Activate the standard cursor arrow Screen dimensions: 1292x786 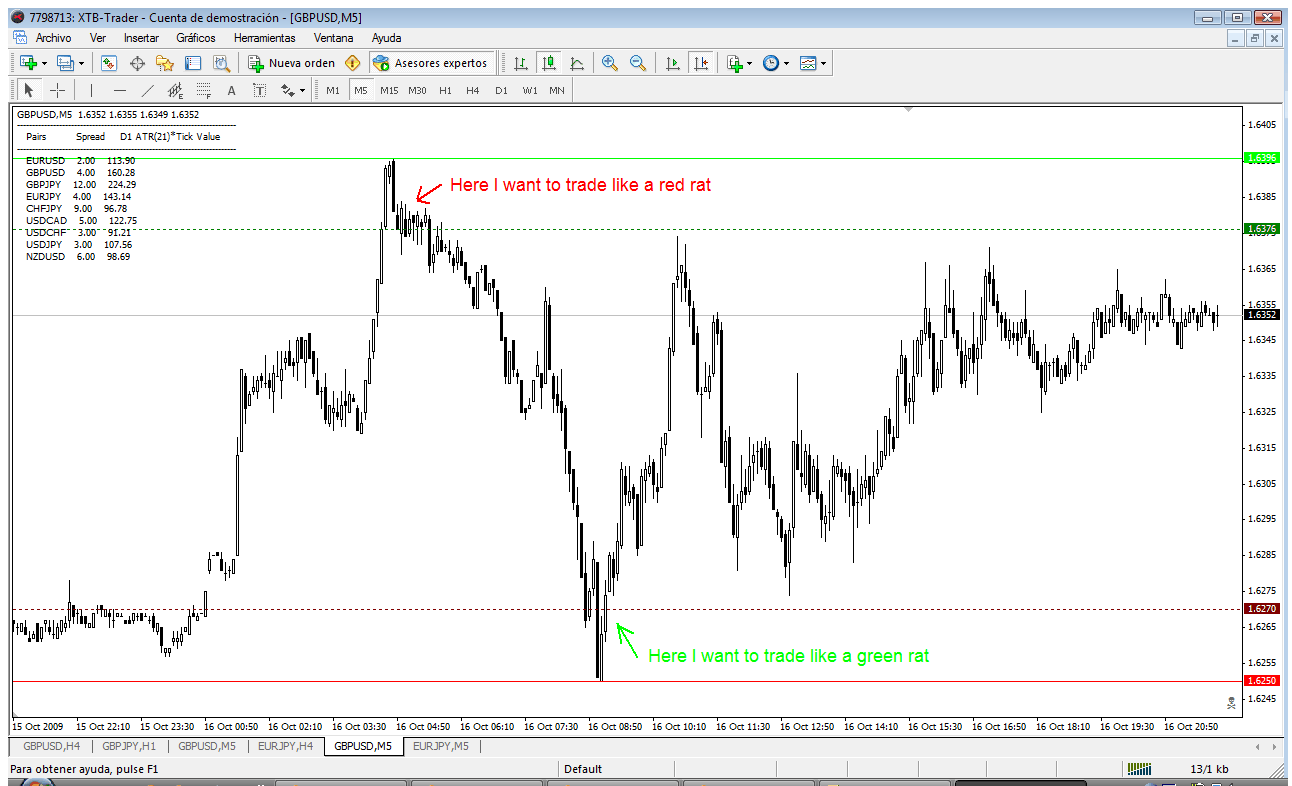click(28, 90)
